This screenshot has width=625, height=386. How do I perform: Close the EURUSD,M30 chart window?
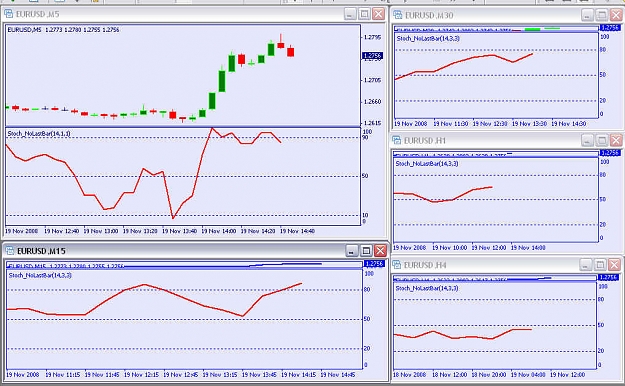coord(616,15)
